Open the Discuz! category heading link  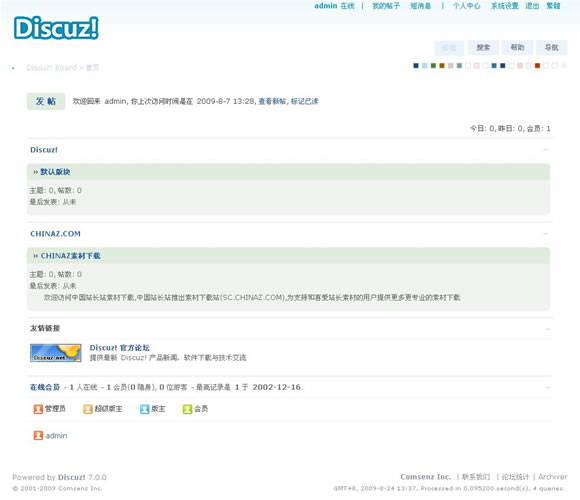click(44, 150)
